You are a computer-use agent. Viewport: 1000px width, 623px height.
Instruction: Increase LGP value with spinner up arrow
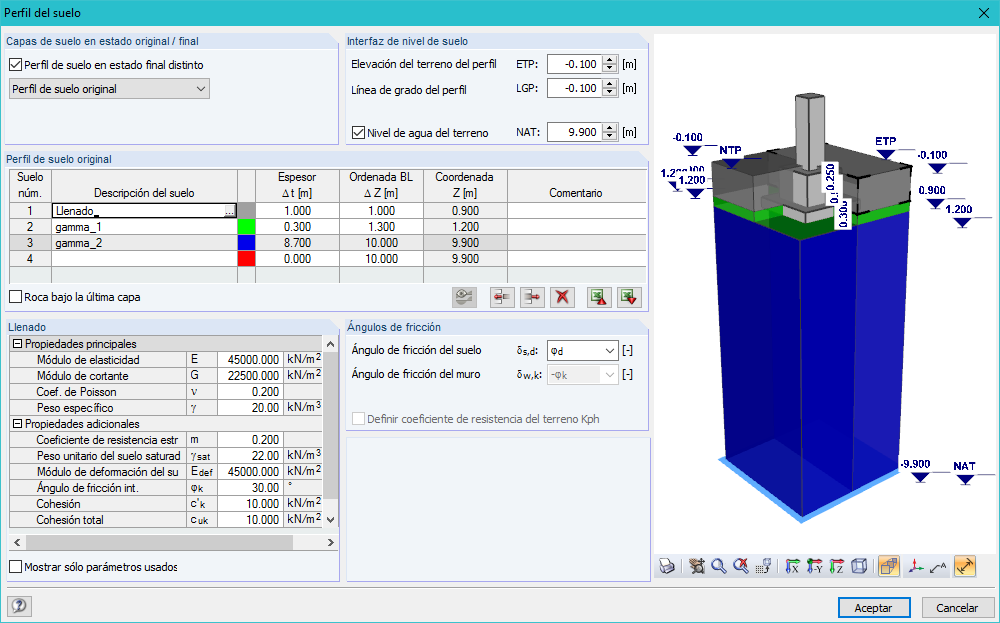(610, 84)
